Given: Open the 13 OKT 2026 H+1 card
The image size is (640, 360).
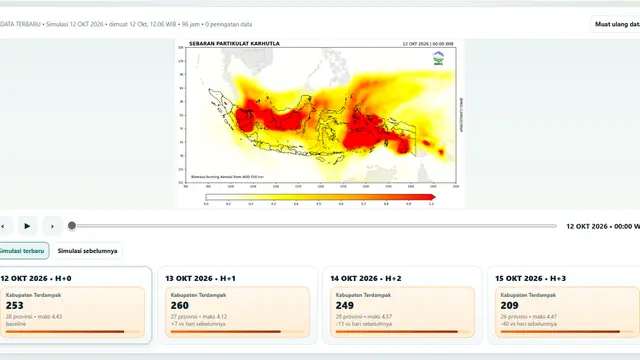Looking at the screenshot, I should (237, 305).
